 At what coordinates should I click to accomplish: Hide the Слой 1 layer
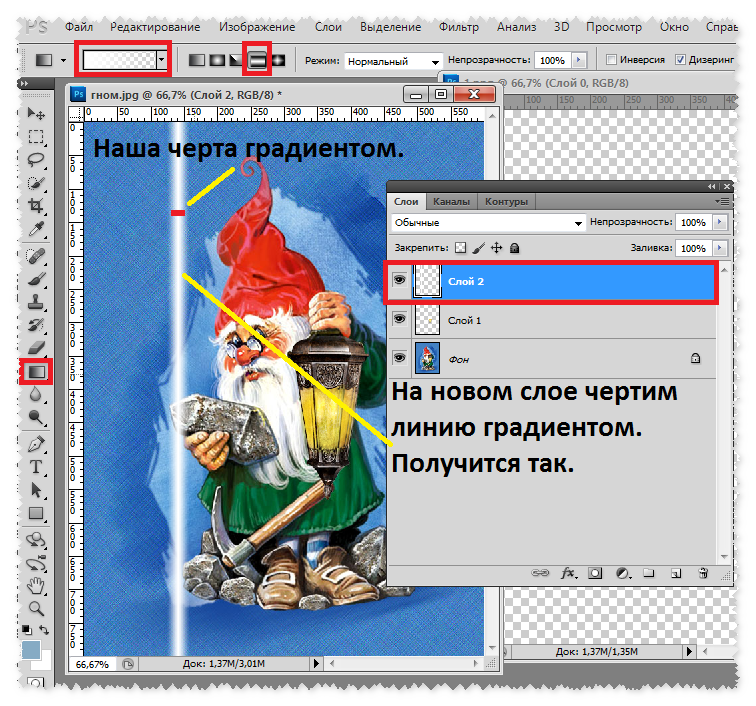click(399, 319)
